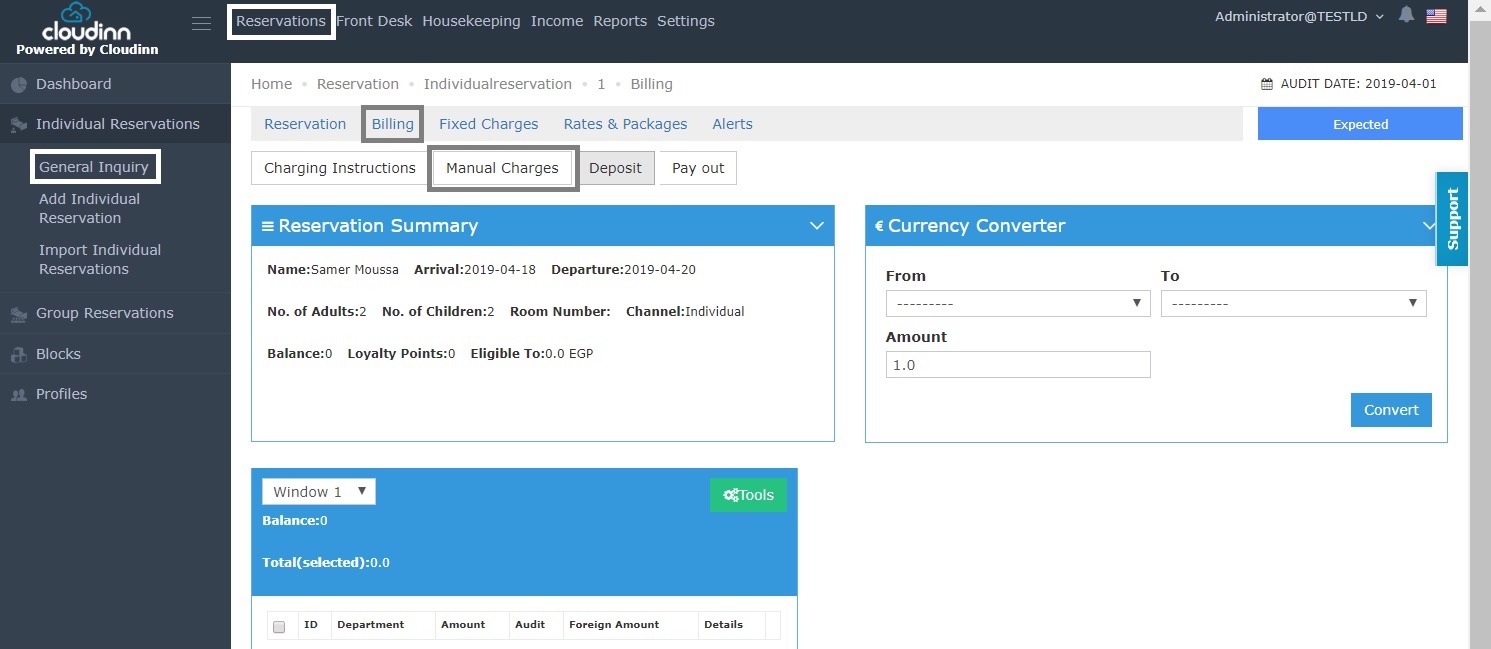
Task: Switch to the Rates & Packages tab
Action: (x=625, y=124)
